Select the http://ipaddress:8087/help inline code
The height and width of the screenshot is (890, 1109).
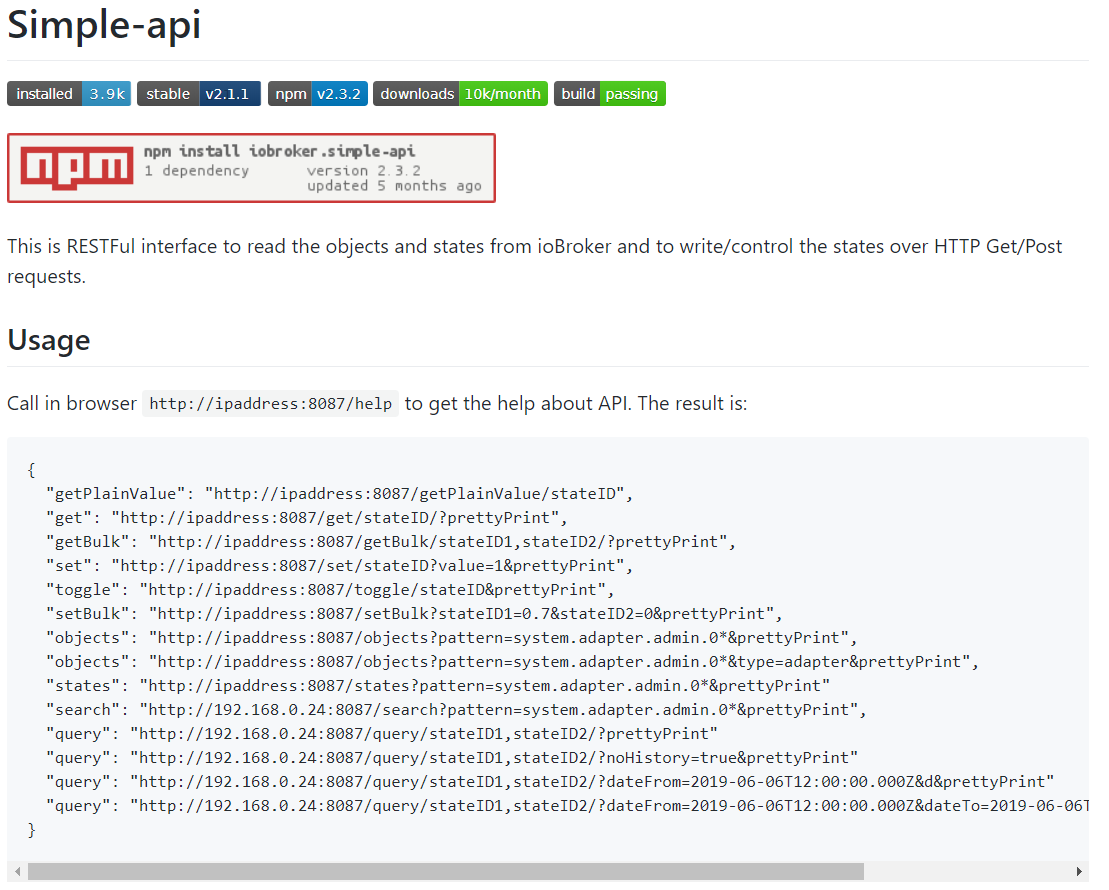coord(270,404)
